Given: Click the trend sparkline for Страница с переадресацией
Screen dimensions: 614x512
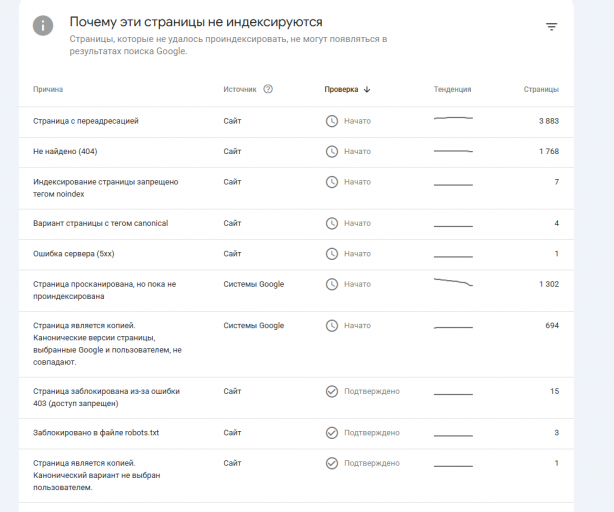Looking at the screenshot, I should click(453, 118).
